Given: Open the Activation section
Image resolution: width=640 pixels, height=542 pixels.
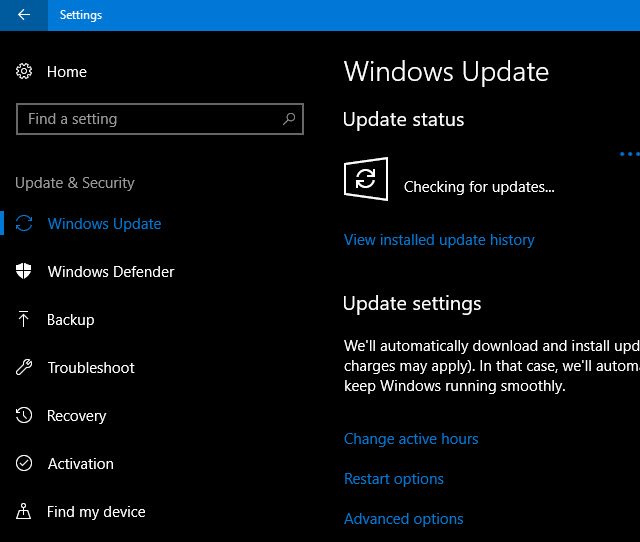Looking at the screenshot, I should click(81, 464).
